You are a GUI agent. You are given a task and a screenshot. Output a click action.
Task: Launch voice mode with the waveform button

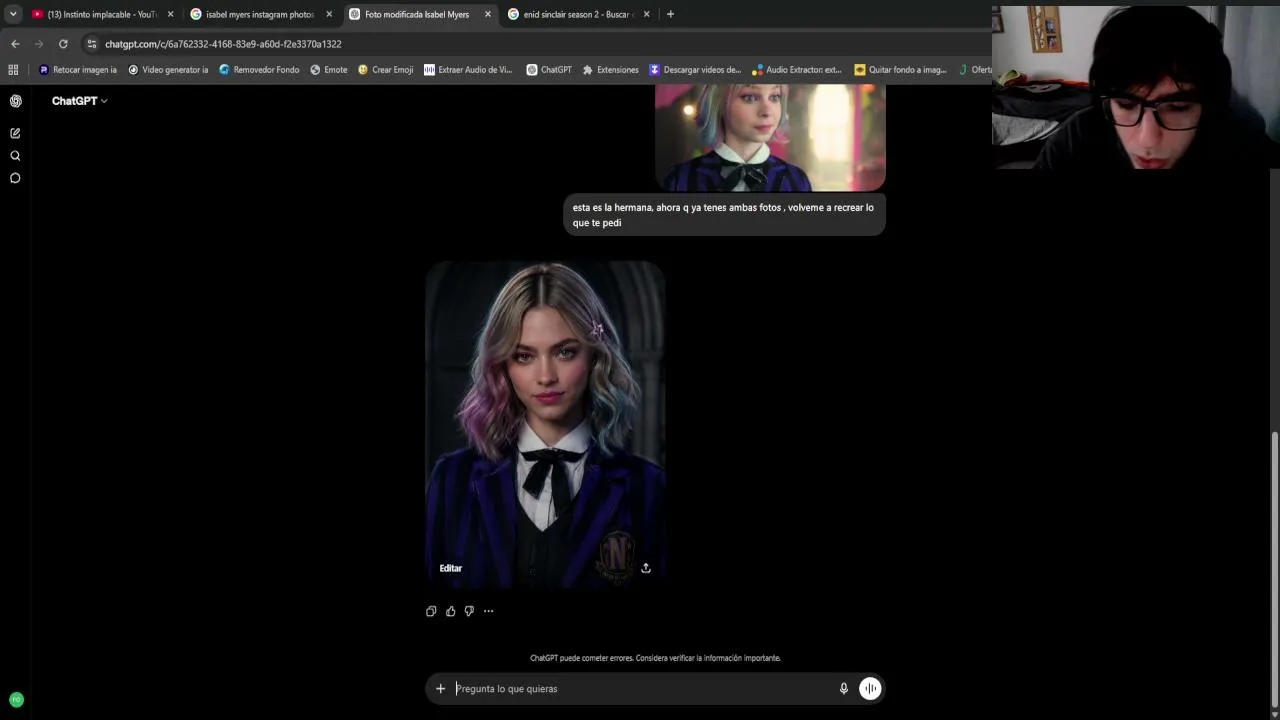point(870,688)
